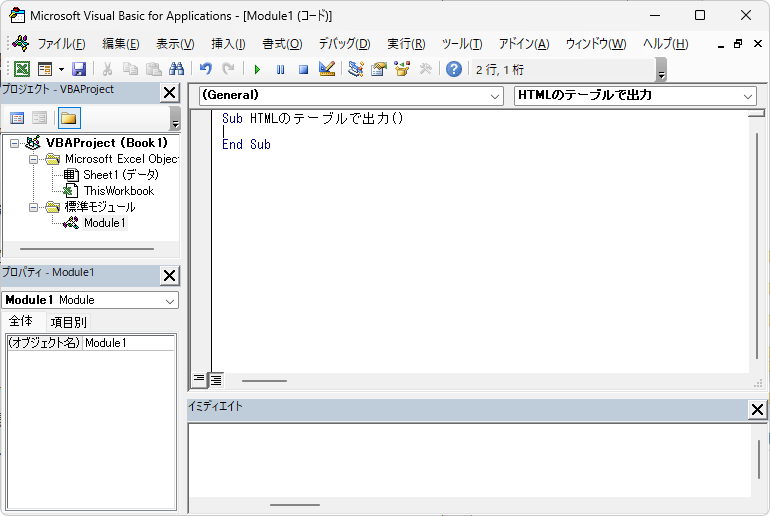Undo the last action
770x516 pixels.
click(206, 69)
